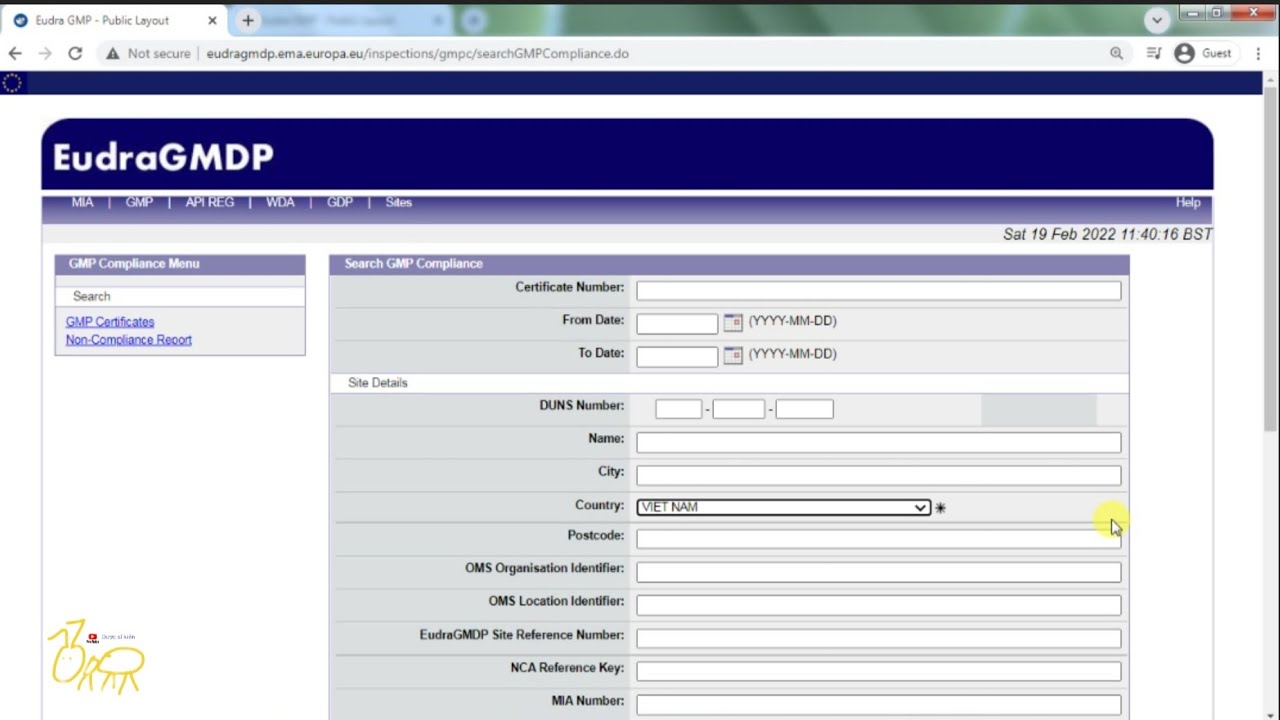This screenshot has height=720, width=1280.
Task: Click the Help link
Action: pos(1188,202)
